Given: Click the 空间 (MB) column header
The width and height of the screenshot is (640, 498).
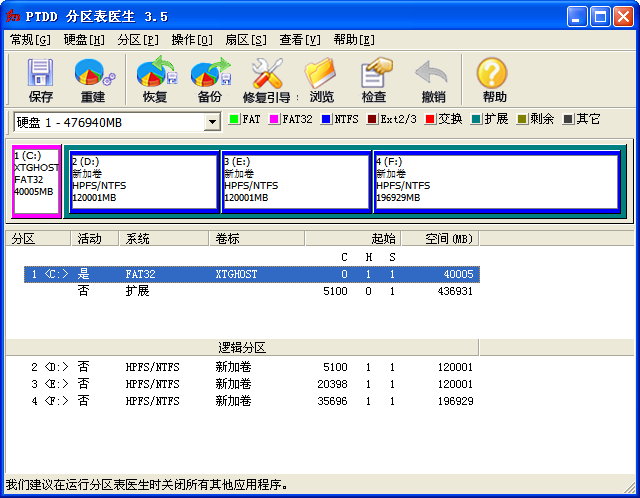Looking at the screenshot, I should (x=449, y=239).
